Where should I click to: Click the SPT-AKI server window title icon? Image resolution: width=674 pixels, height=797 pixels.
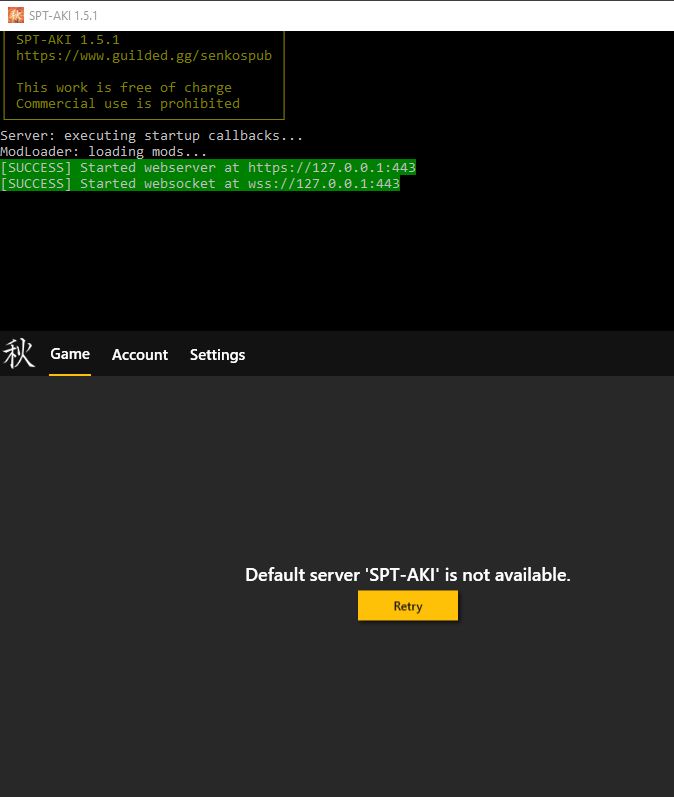16,15
